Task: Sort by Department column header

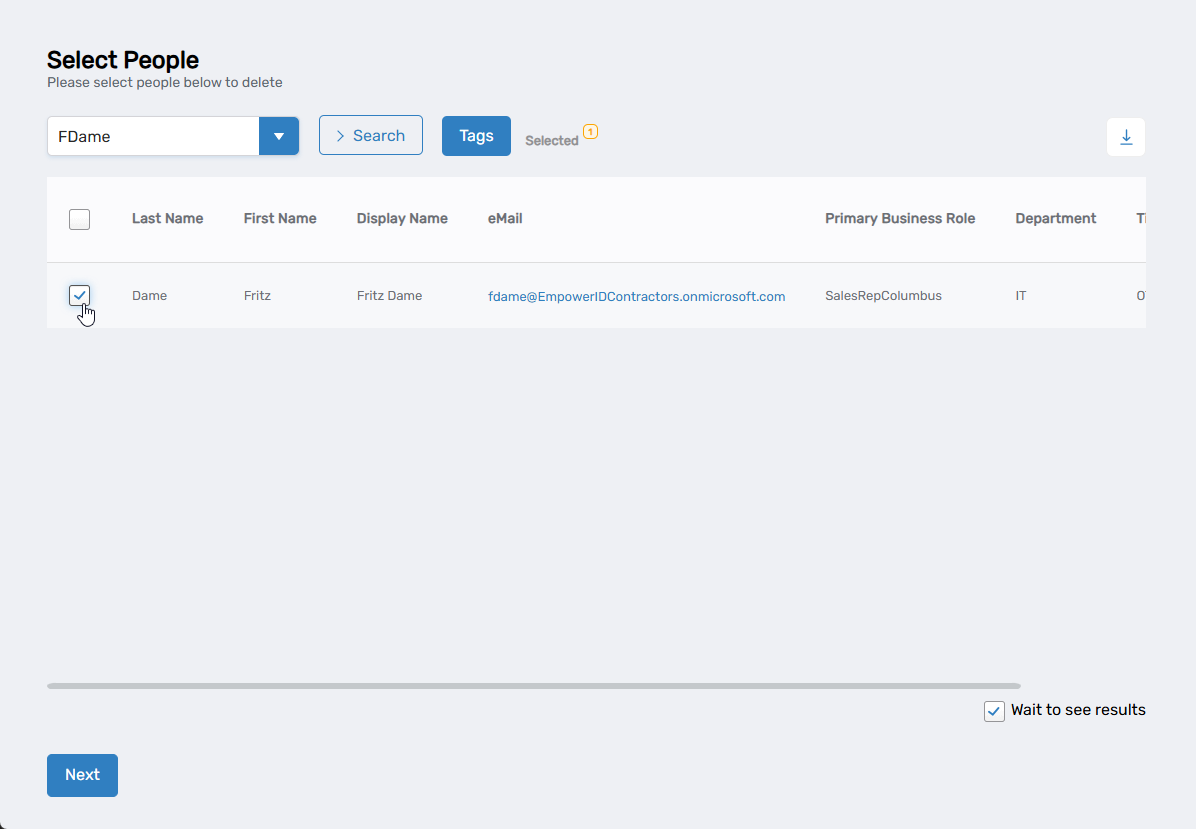Action: pos(1055,219)
